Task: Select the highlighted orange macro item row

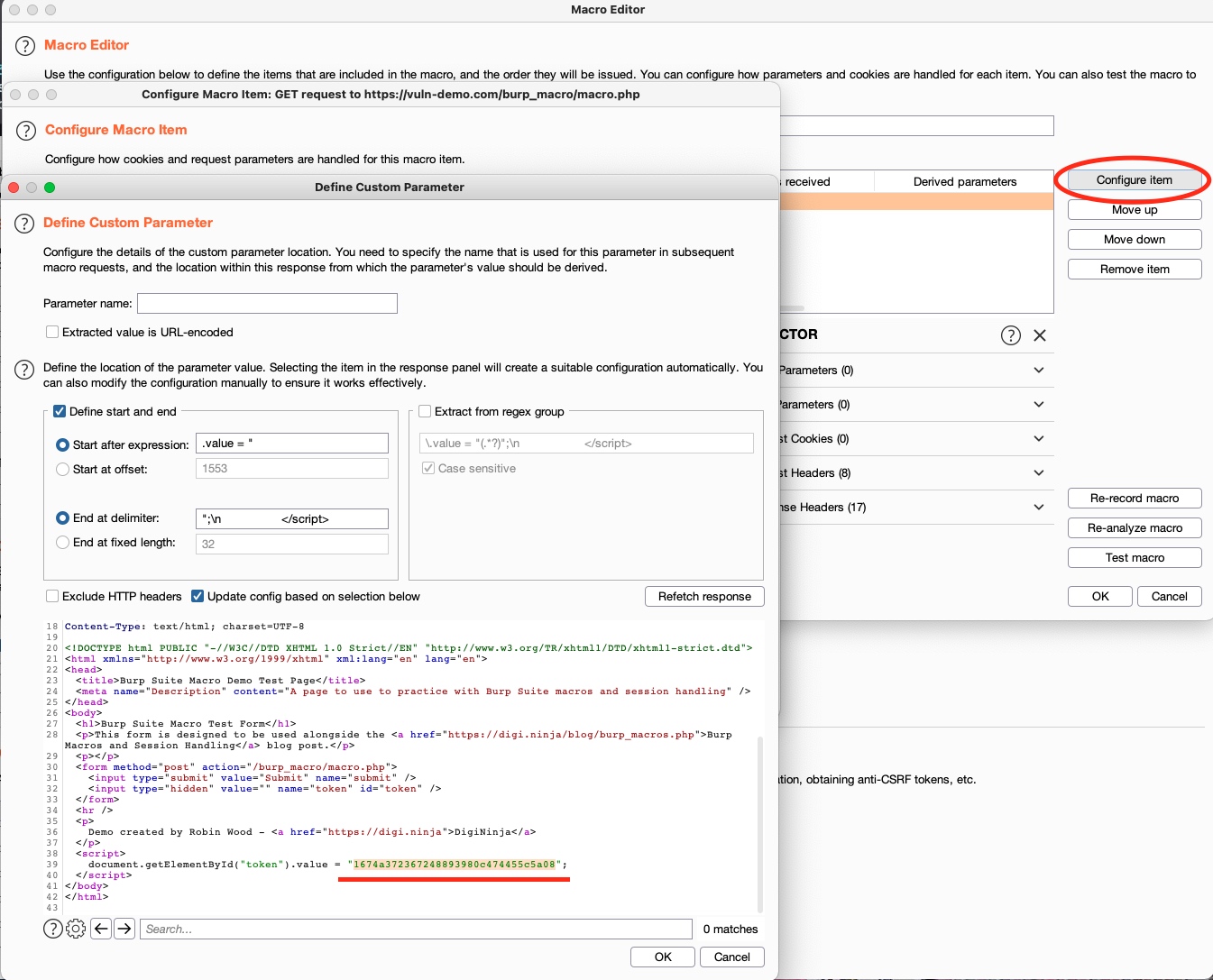Action: (x=916, y=201)
